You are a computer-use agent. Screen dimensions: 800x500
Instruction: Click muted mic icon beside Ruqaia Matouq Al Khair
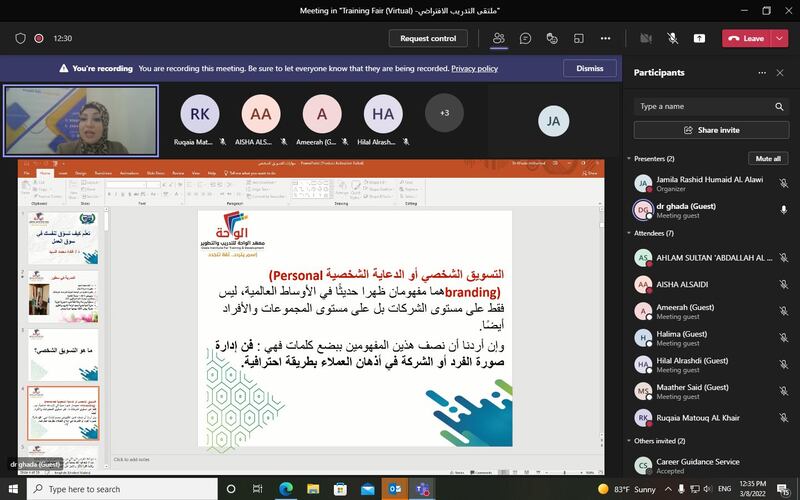point(784,418)
